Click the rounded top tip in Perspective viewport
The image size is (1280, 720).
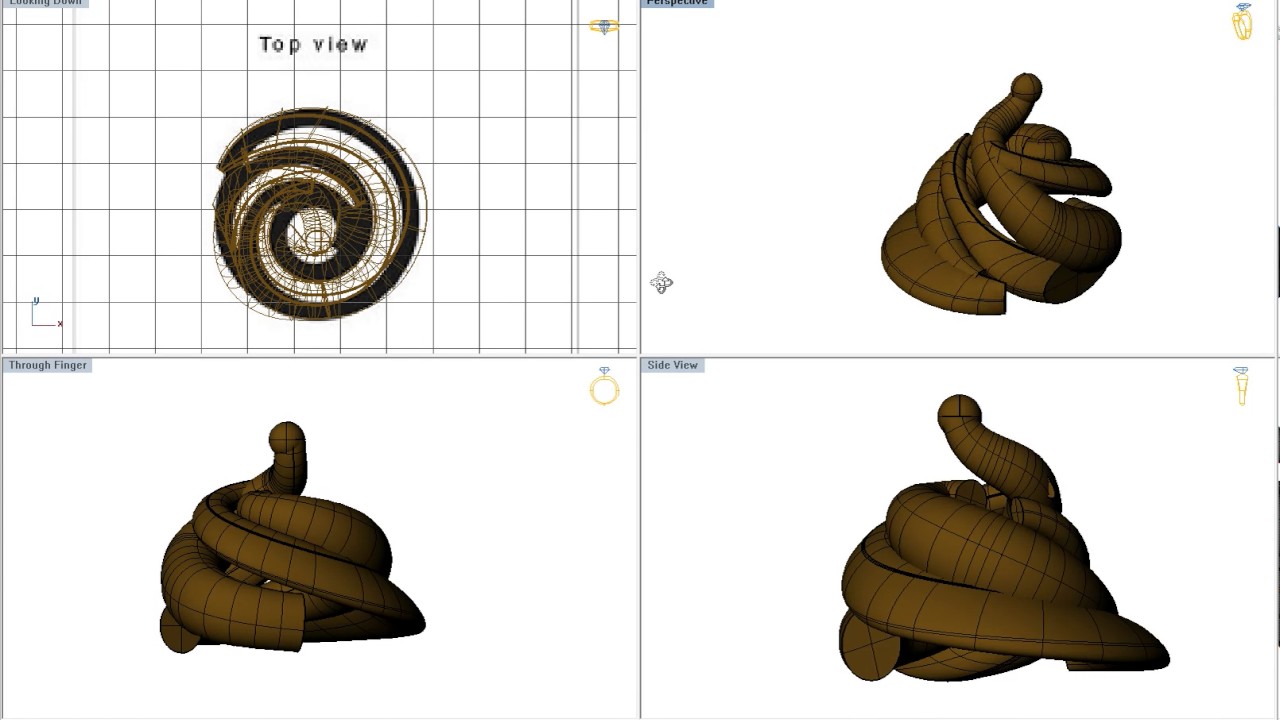(x=1026, y=87)
